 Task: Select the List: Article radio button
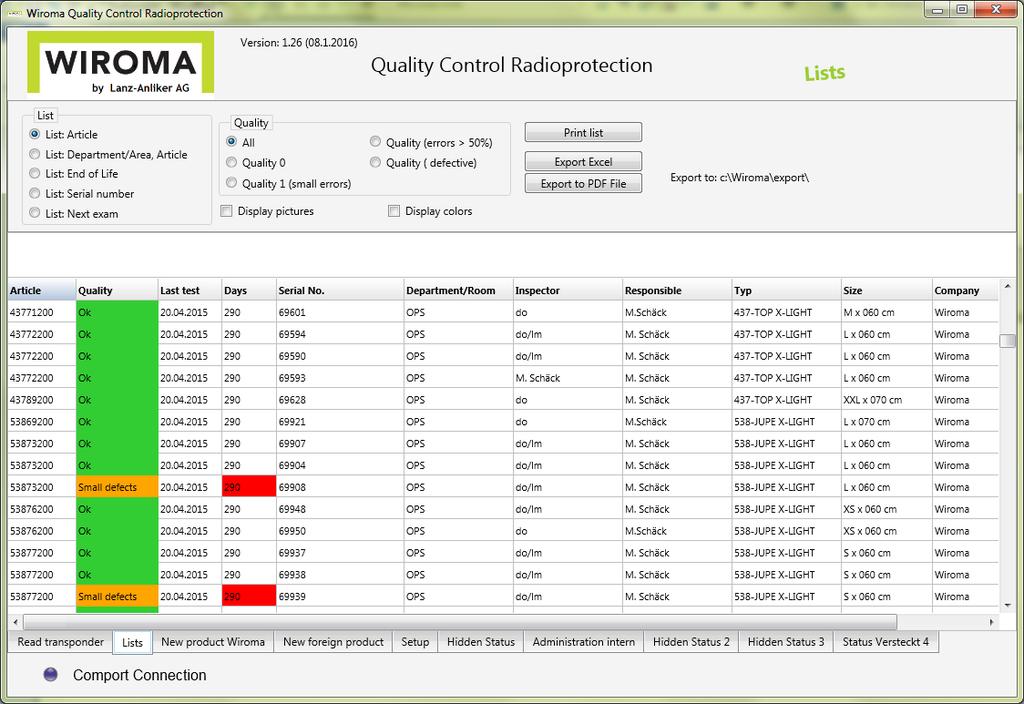click(x=35, y=134)
